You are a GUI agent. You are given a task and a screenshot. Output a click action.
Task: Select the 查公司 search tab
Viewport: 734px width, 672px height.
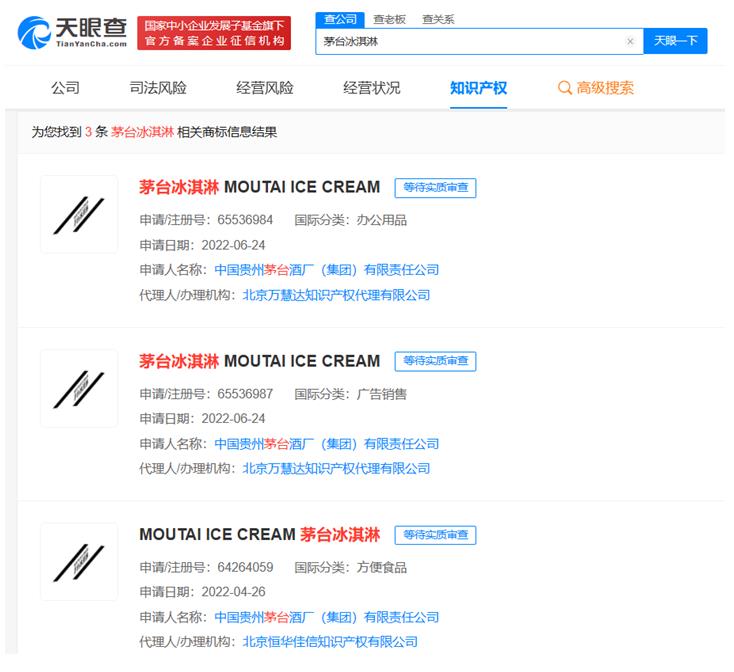(x=340, y=19)
